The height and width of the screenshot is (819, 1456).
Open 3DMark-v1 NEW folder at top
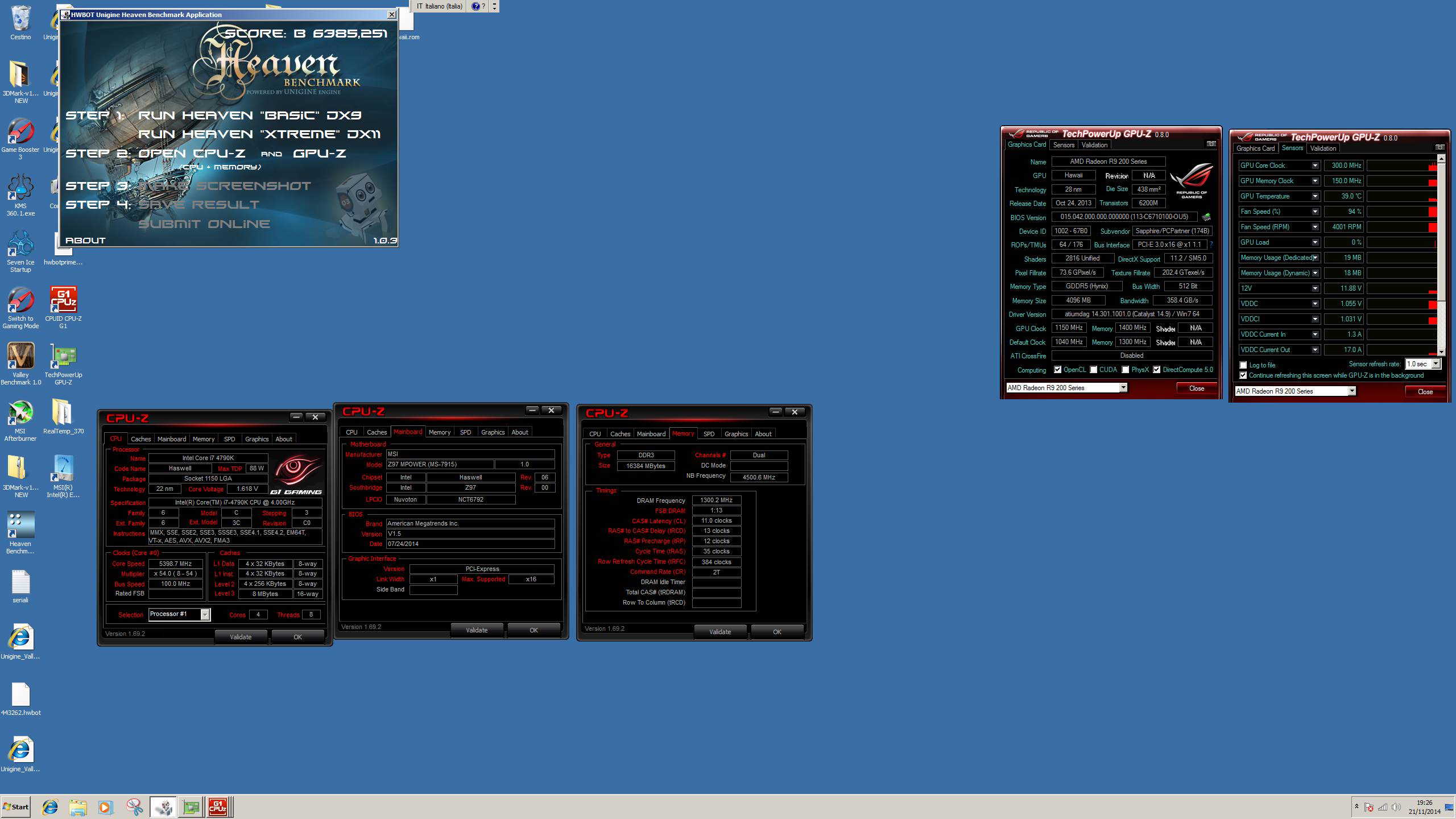tap(20, 82)
